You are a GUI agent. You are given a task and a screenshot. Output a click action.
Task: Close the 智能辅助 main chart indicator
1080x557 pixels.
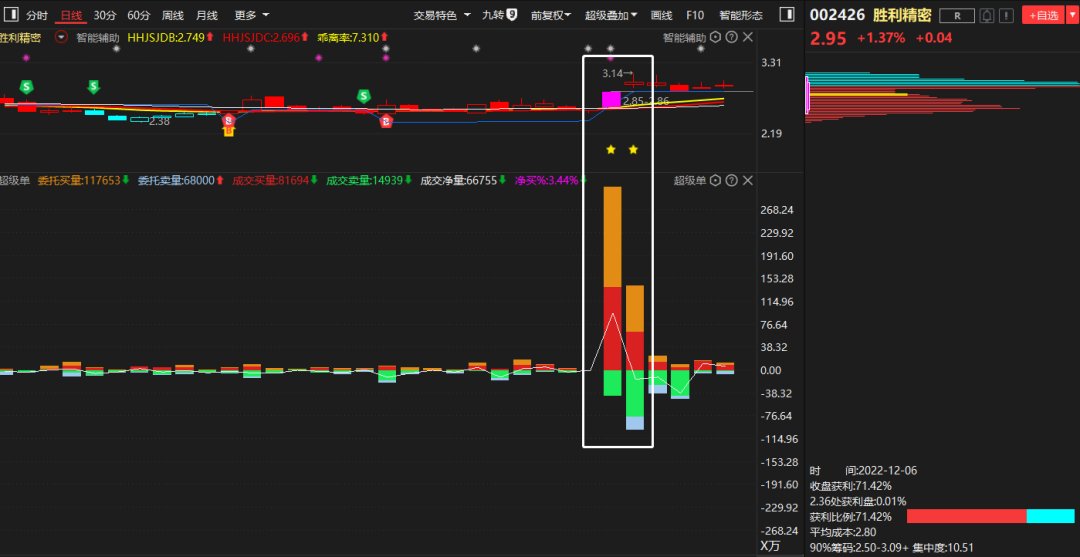click(748, 37)
